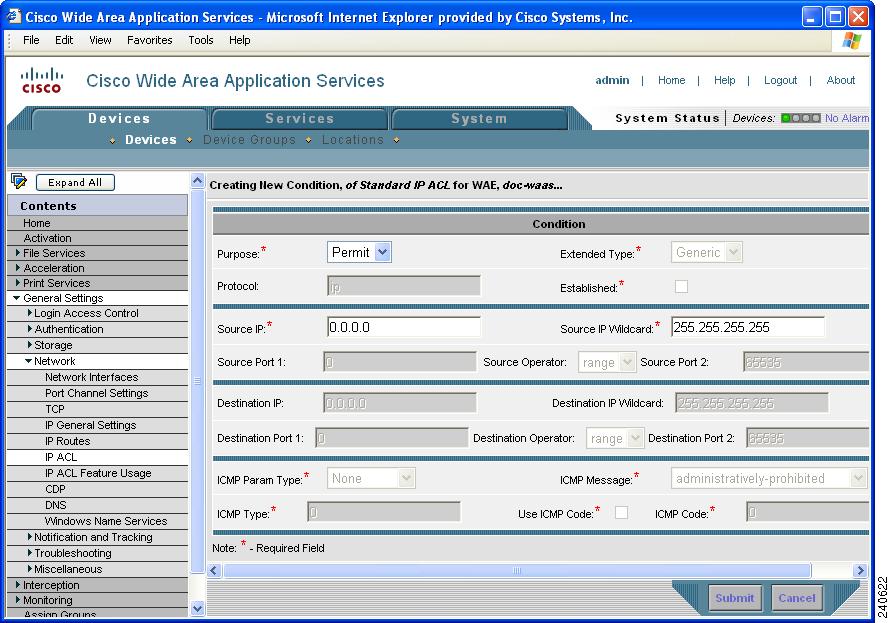Open the Help link in the header
Viewport: 890px width, 623px height.
coord(724,81)
